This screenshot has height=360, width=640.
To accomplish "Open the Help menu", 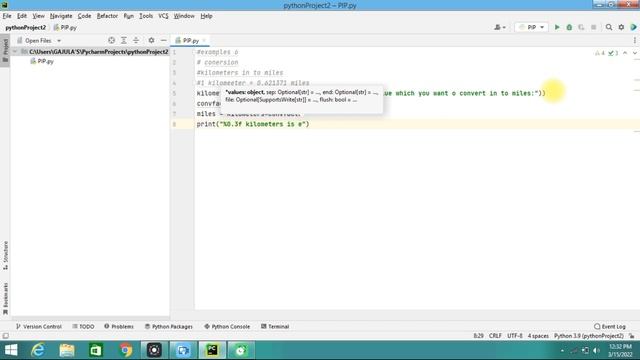I will pos(206,16).
